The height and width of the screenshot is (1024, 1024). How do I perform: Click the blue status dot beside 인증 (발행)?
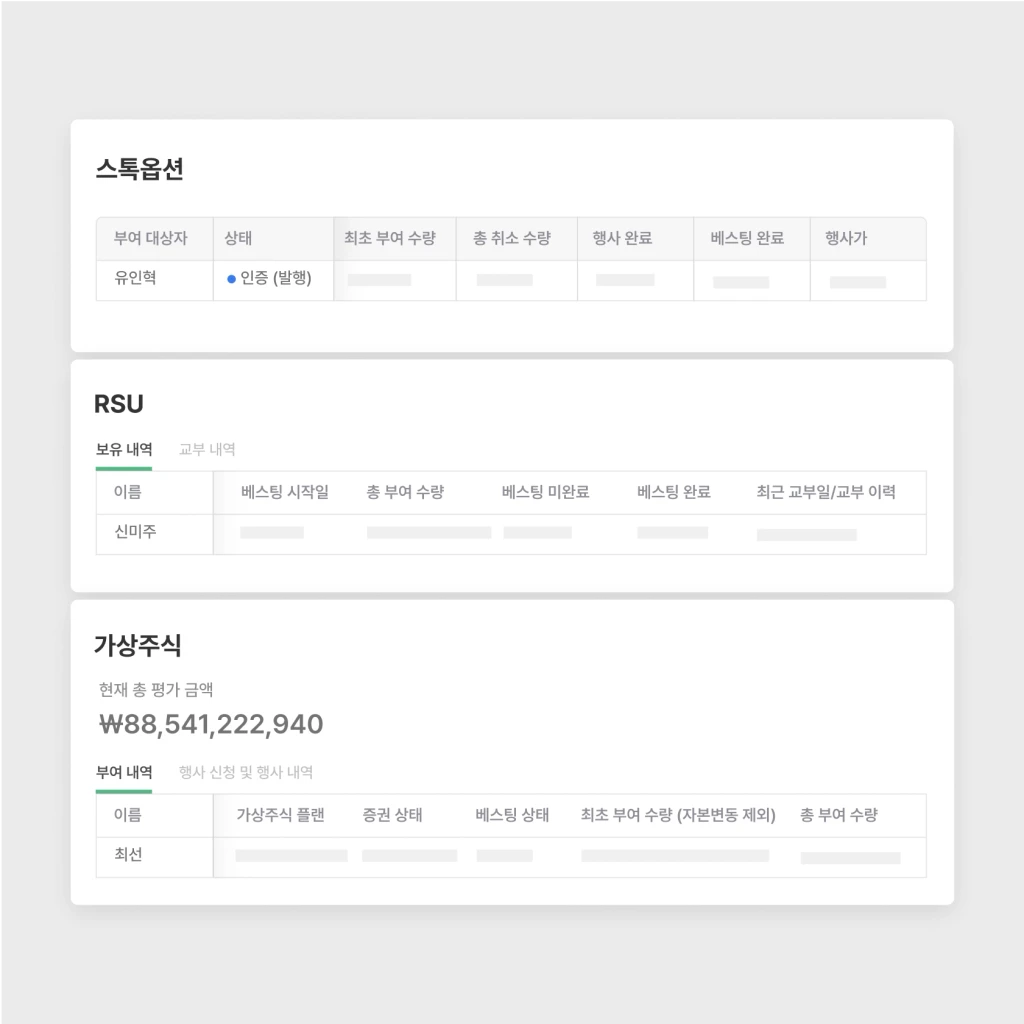tap(231, 279)
